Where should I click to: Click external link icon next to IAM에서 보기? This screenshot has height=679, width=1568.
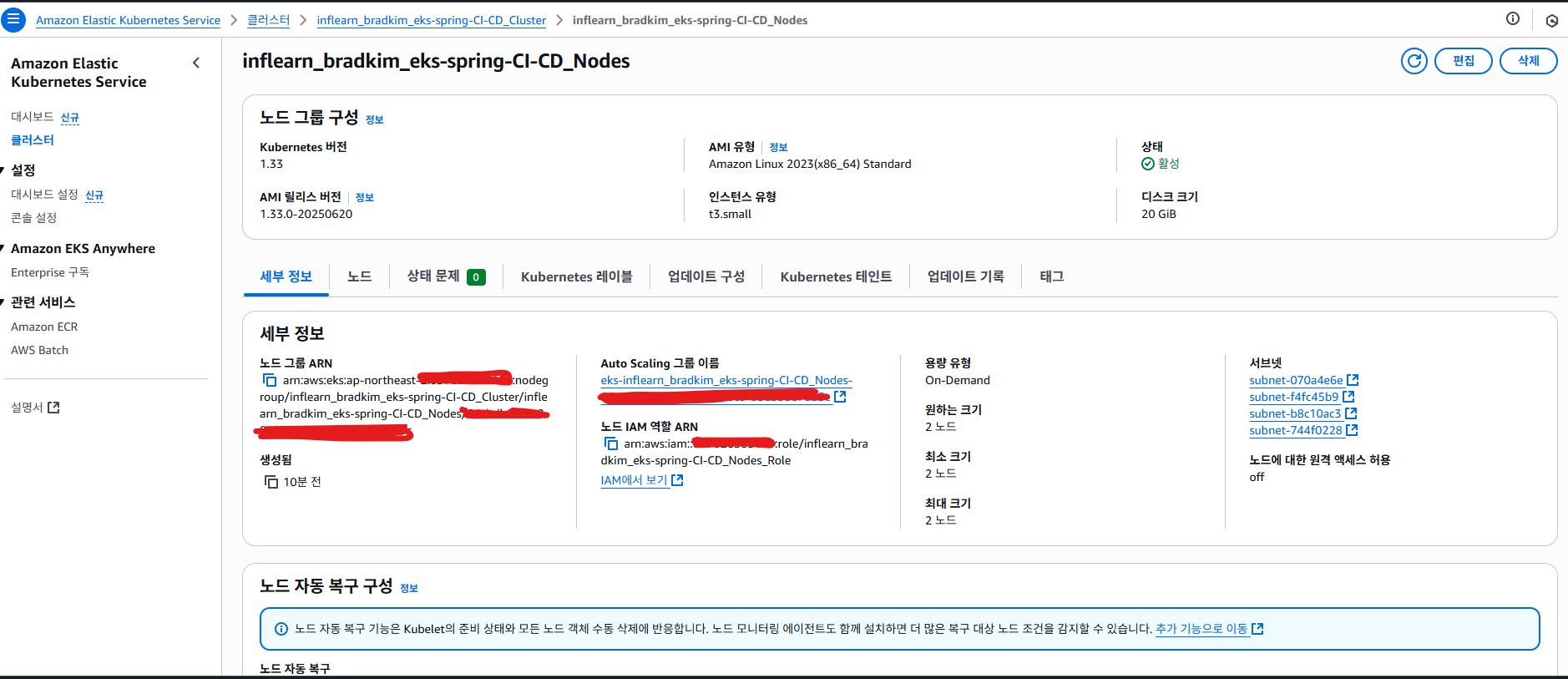[677, 480]
